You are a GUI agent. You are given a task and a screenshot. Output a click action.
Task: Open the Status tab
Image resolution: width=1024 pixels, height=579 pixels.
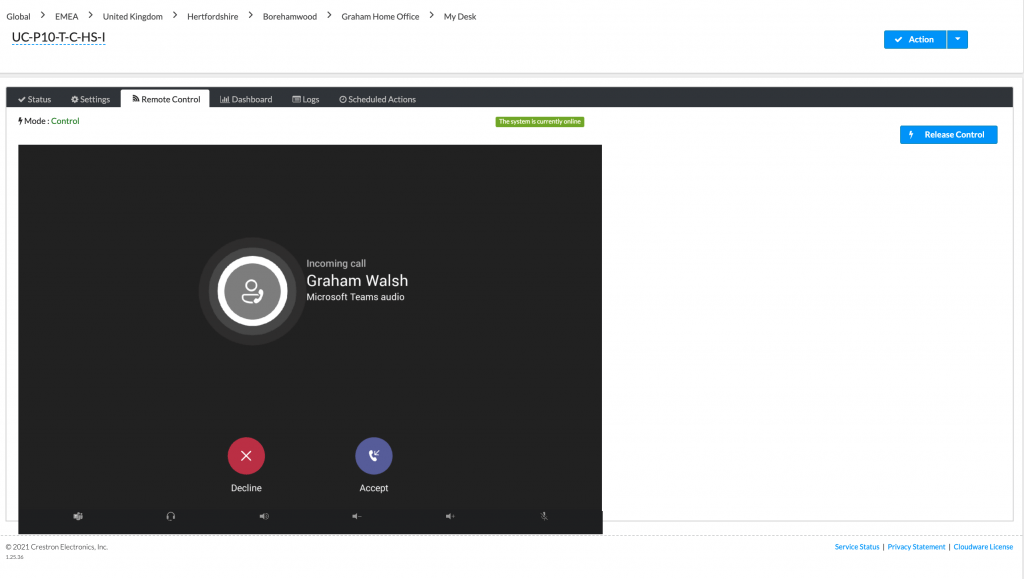point(35,99)
